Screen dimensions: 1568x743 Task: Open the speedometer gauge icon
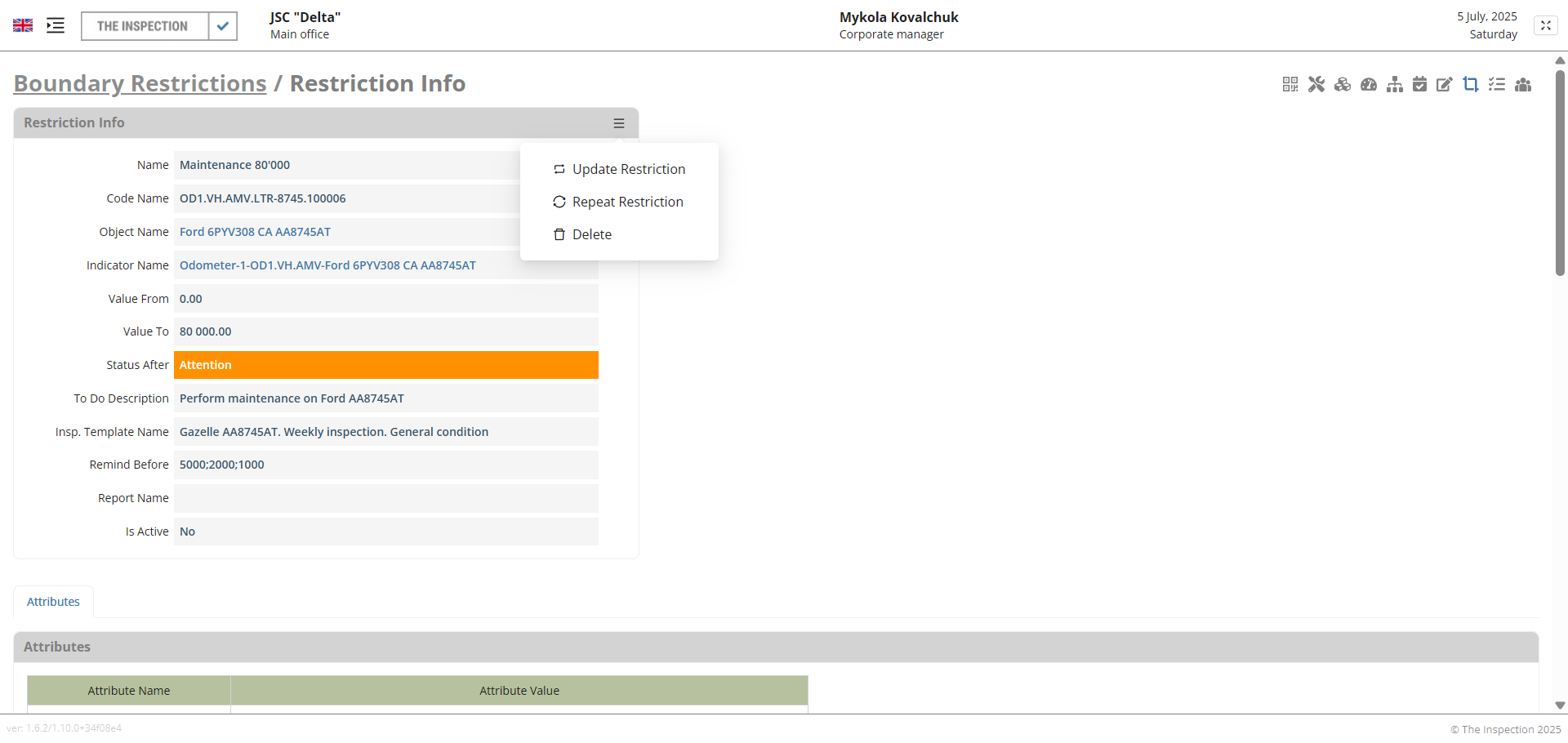coord(1369,84)
